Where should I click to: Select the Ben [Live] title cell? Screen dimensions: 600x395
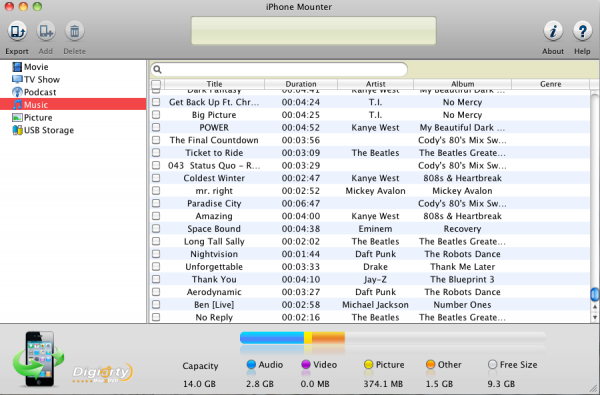[214, 305]
